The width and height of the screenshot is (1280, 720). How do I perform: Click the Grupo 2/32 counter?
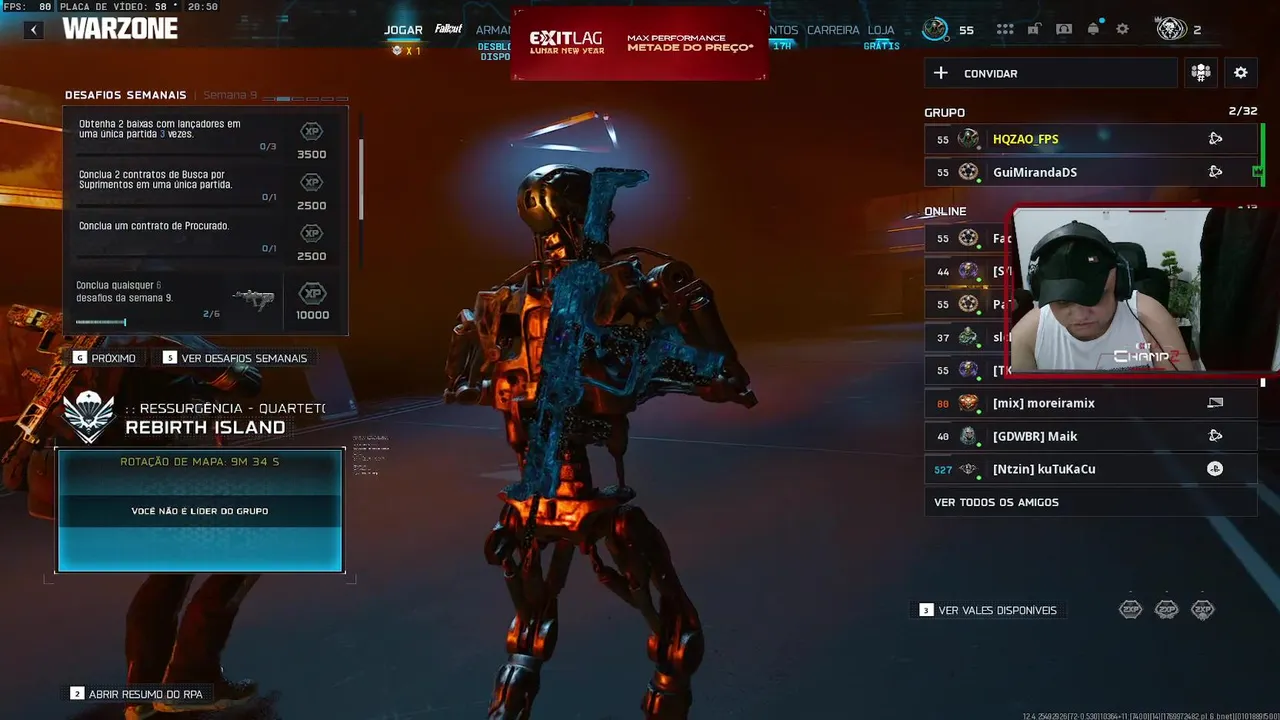pyautogui.click(x=1242, y=111)
